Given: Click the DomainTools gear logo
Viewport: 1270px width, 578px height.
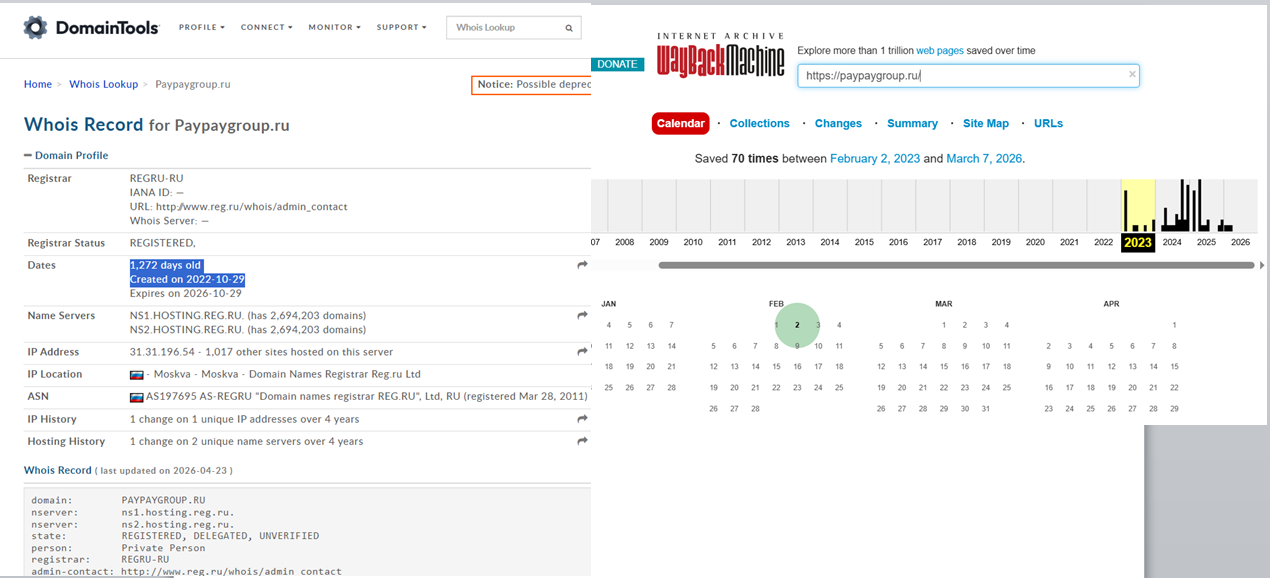Looking at the screenshot, I should point(36,27).
